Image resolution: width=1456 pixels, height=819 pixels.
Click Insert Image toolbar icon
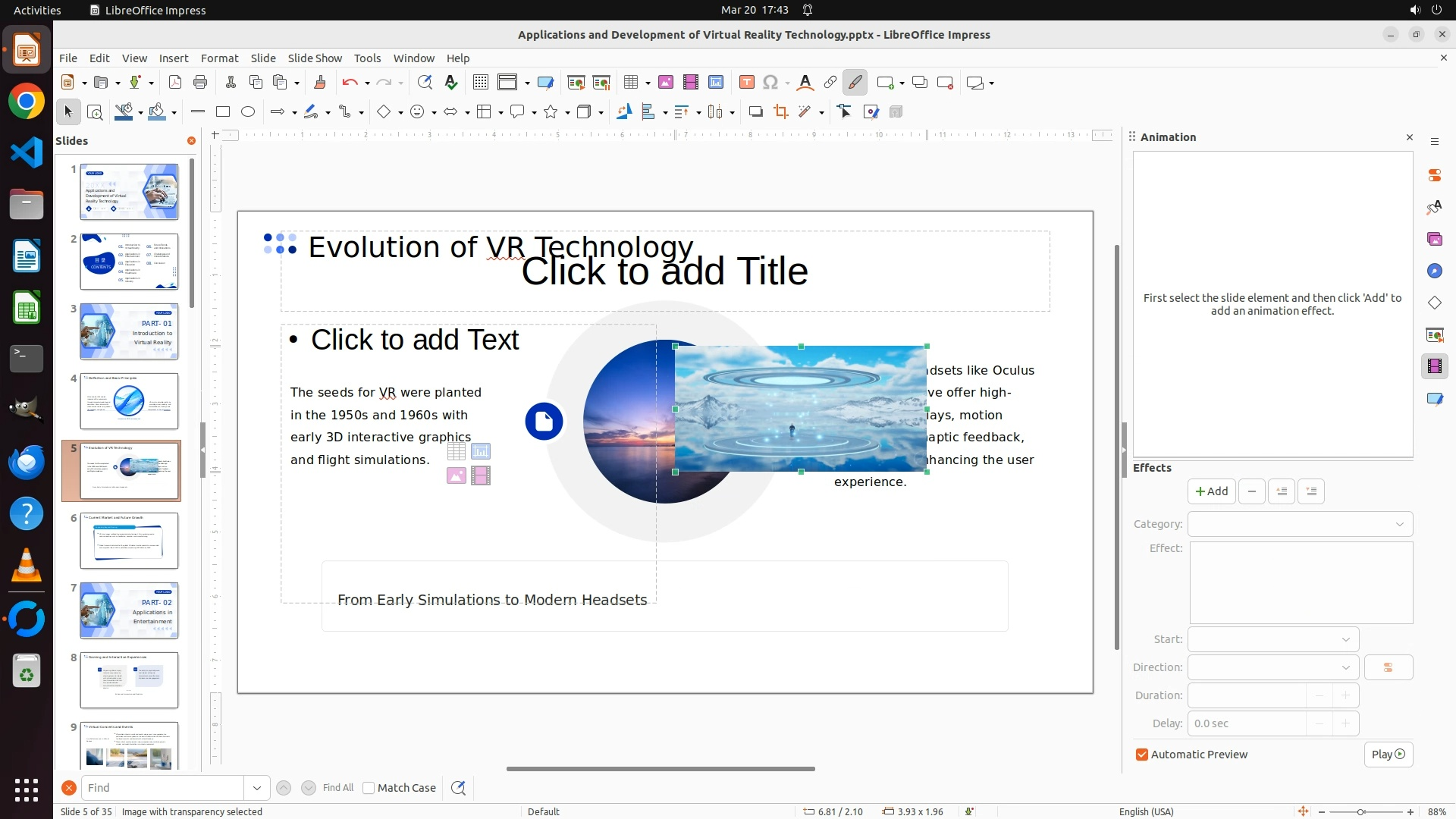click(665, 83)
